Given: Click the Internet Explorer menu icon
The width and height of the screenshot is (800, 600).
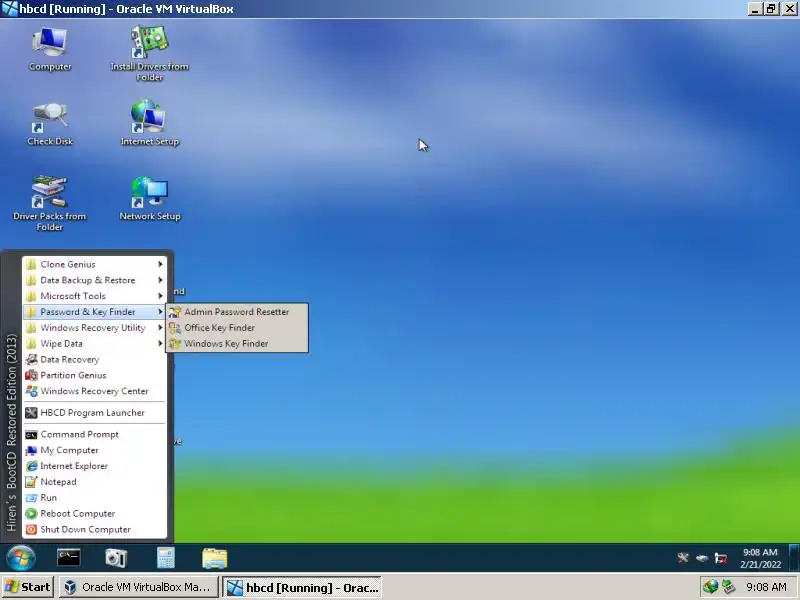Looking at the screenshot, I should (x=31, y=466).
